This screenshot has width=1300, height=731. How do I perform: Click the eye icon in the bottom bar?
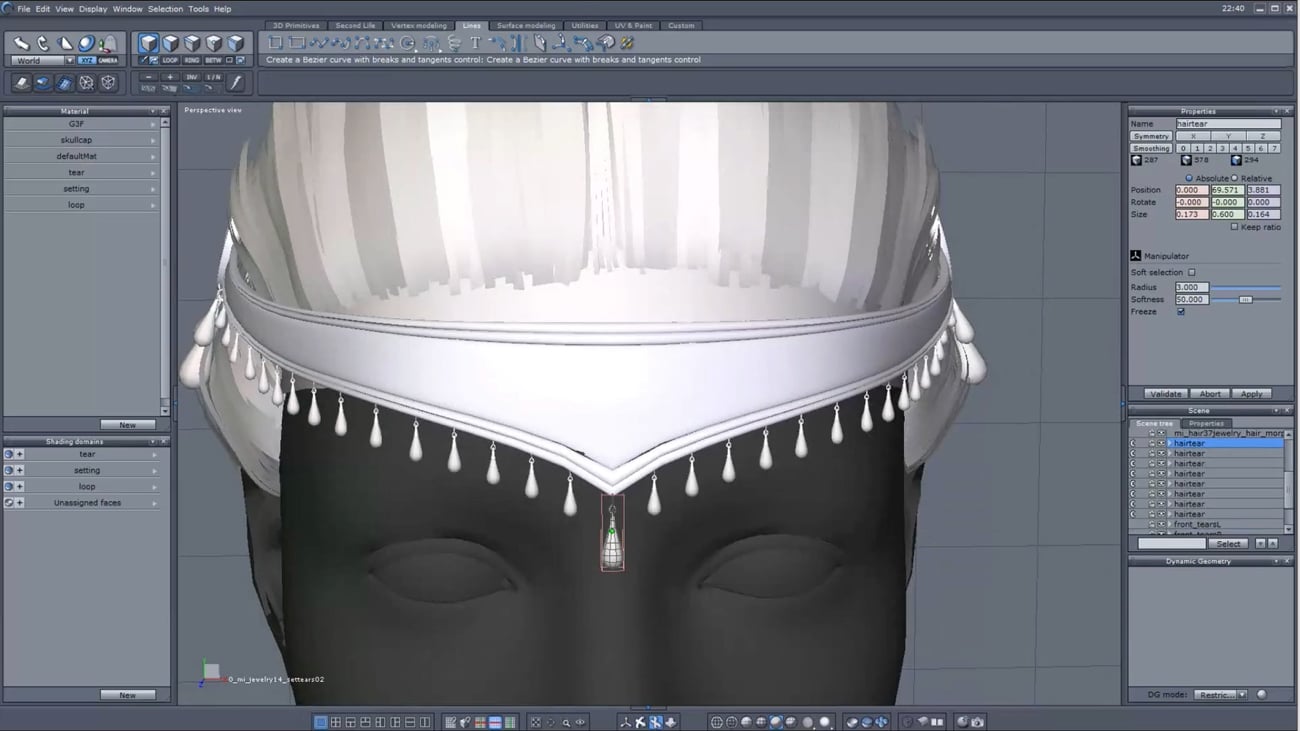580,722
